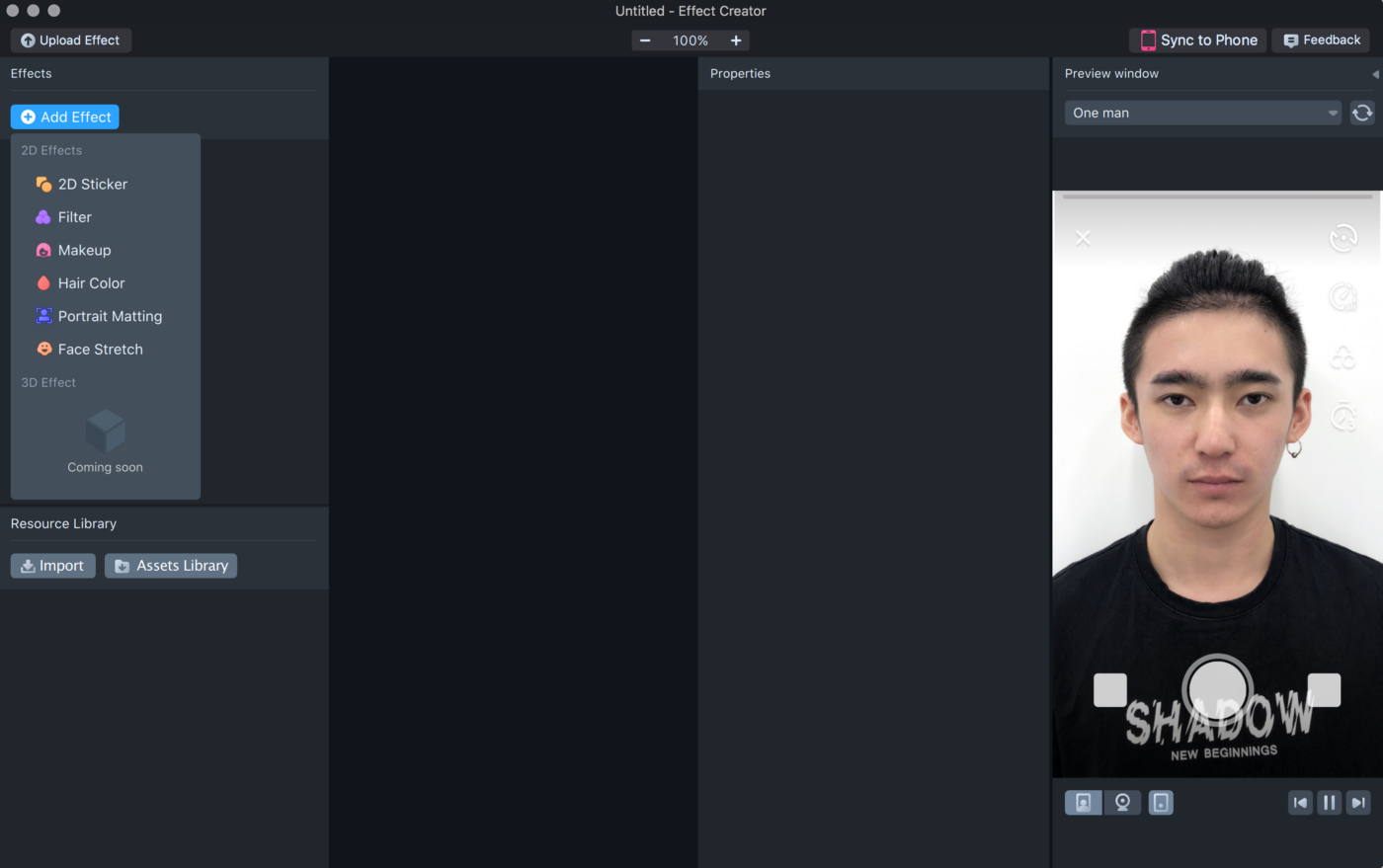Click the Add Effect button
This screenshot has width=1383, height=868.
point(65,117)
